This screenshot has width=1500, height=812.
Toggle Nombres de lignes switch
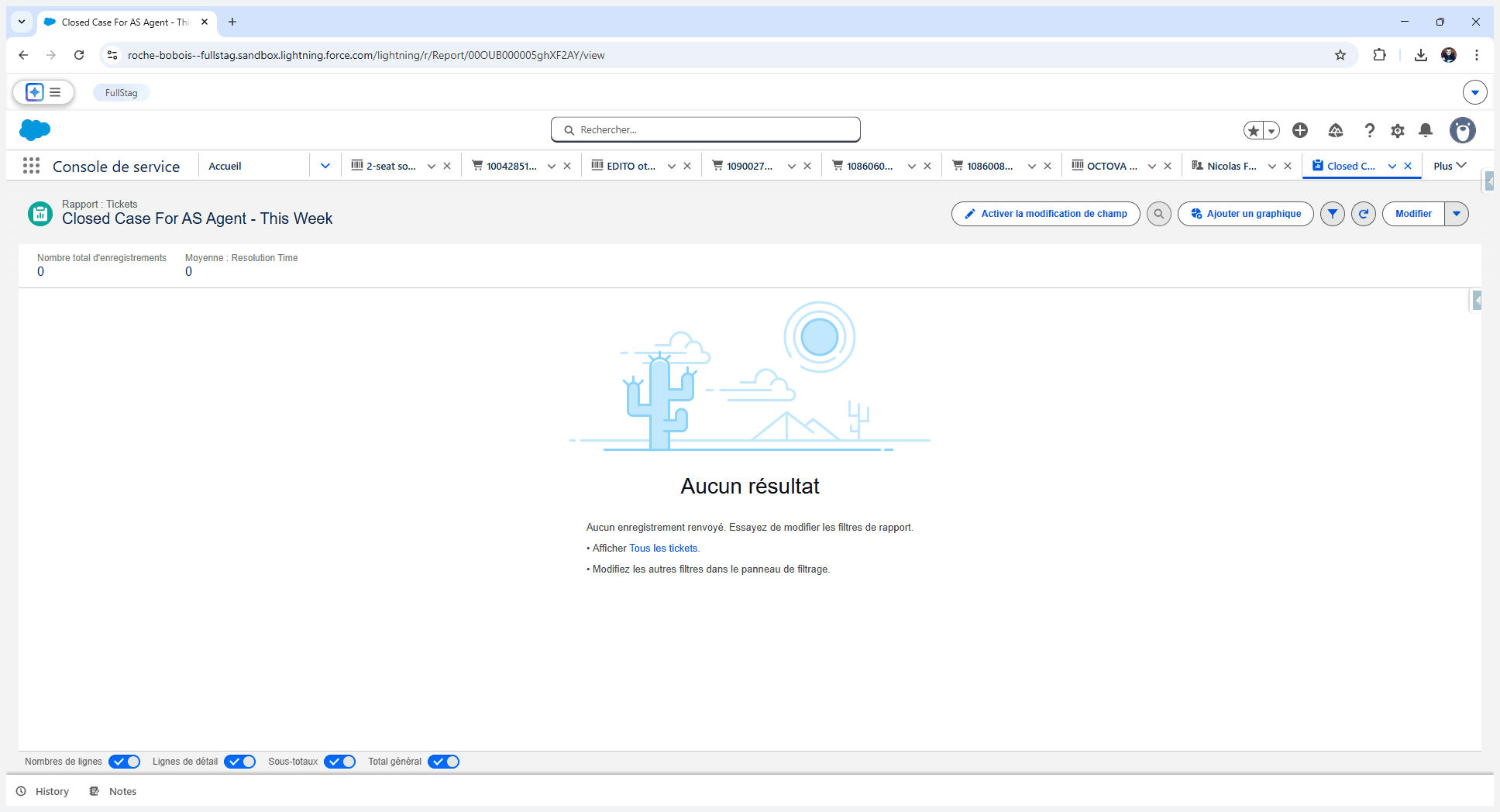(x=125, y=762)
